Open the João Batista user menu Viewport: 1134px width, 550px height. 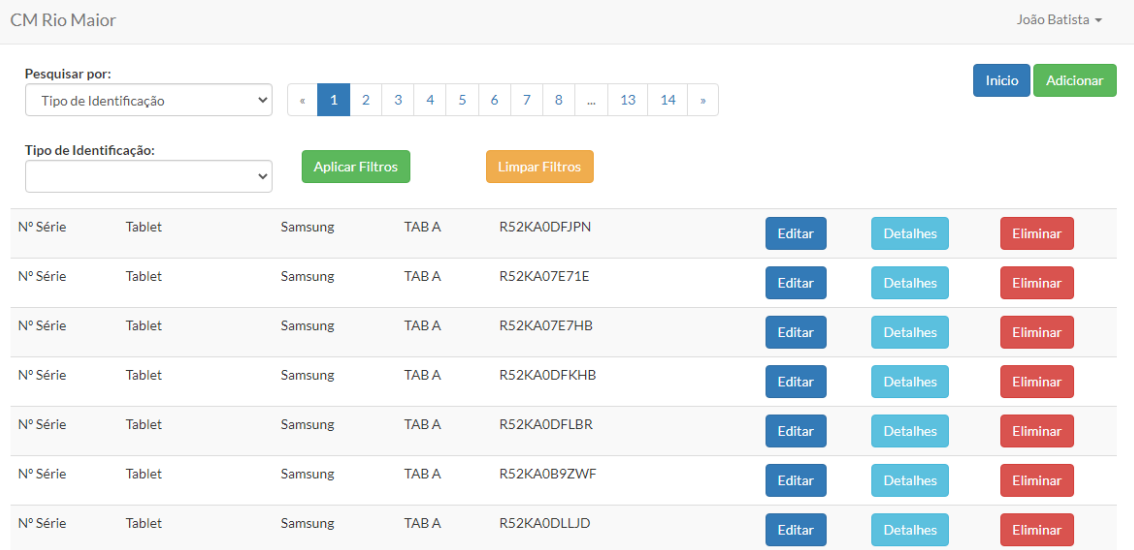pos(1059,20)
